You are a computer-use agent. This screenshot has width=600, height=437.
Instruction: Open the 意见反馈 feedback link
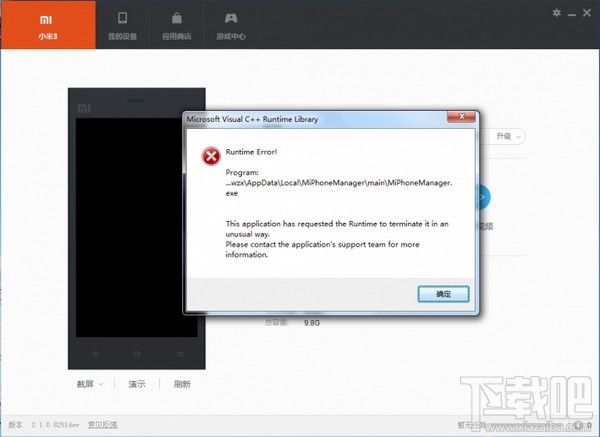pyautogui.click(x=103, y=425)
